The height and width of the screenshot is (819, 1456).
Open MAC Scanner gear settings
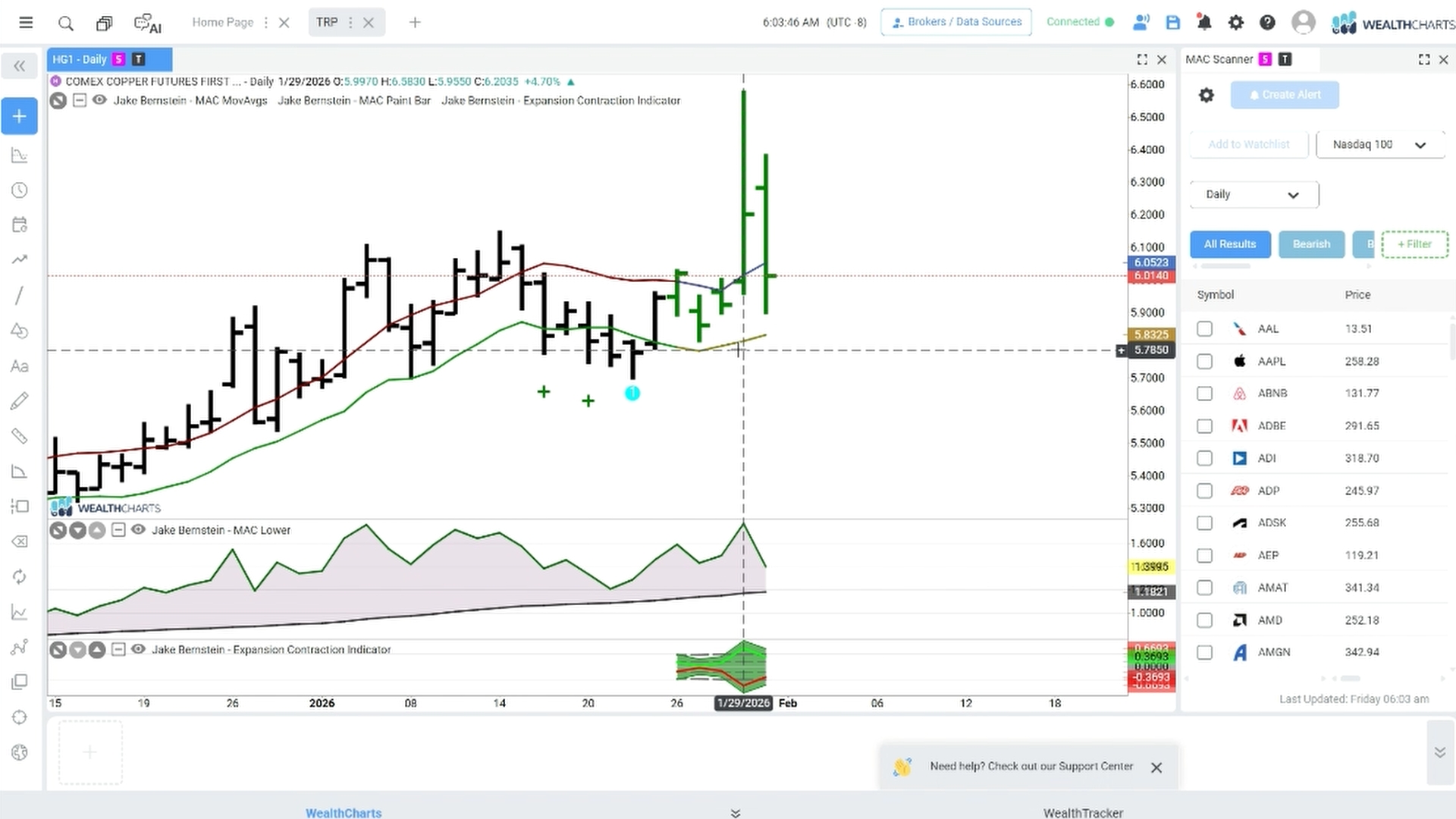pos(1206,95)
